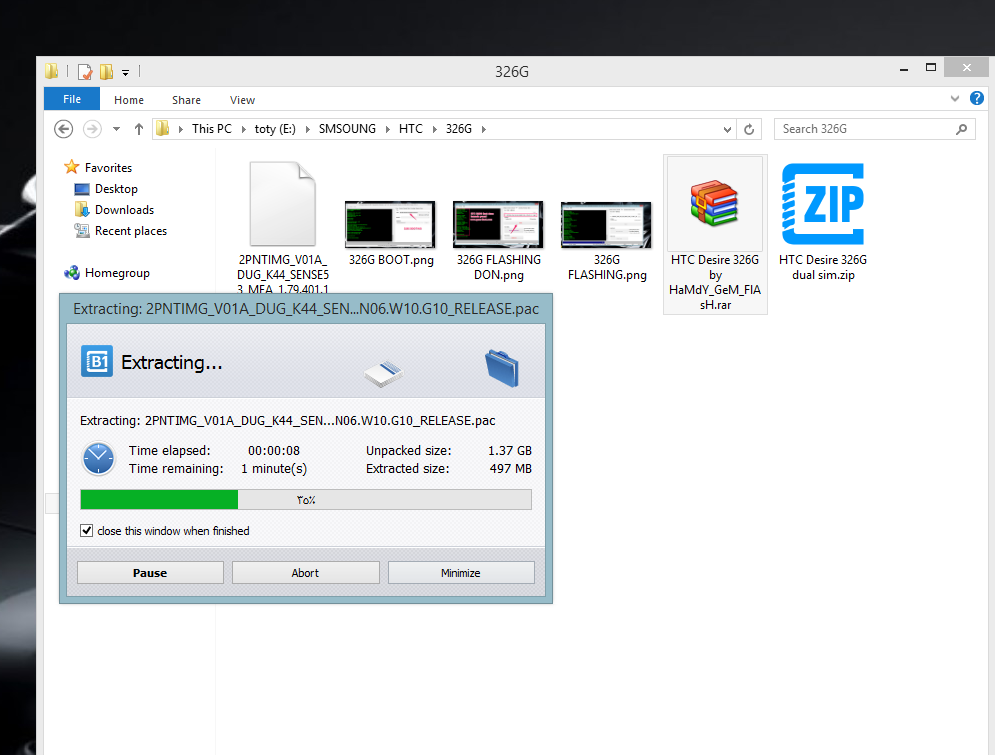Click the search magnifier icon

pyautogui.click(x=961, y=129)
